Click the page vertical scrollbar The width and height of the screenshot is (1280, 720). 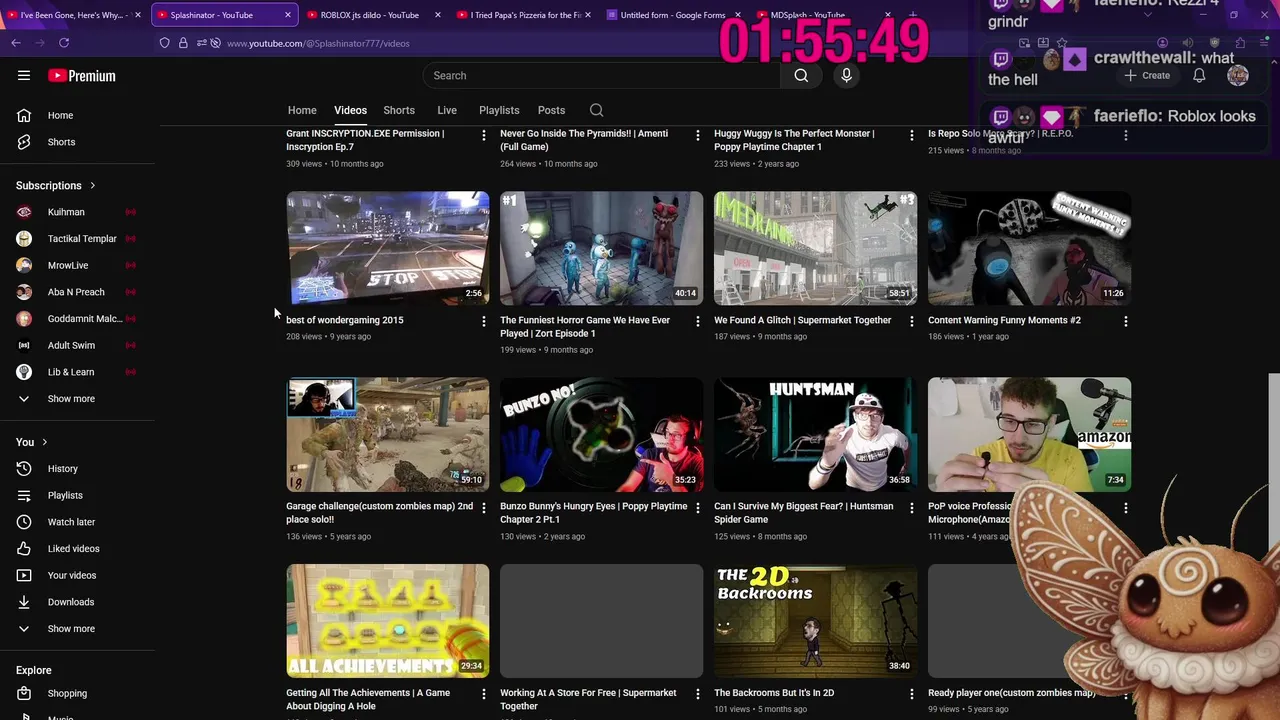tap(1274, 460)
